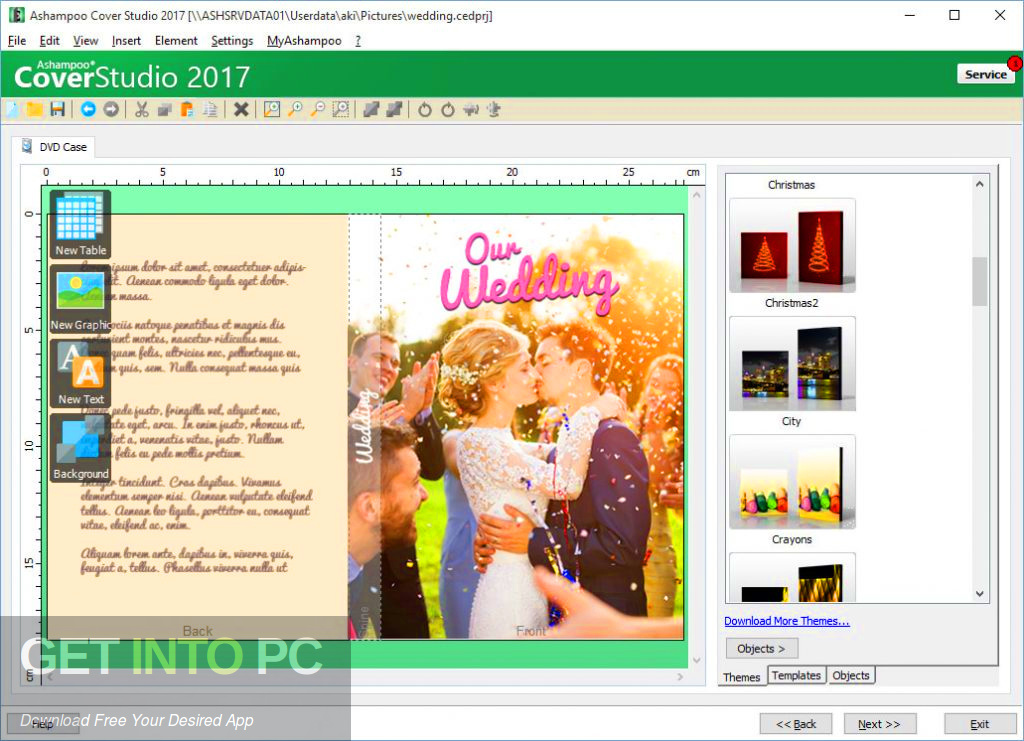
Task: Open a project with the folder icon
Action: click(35, 110)
